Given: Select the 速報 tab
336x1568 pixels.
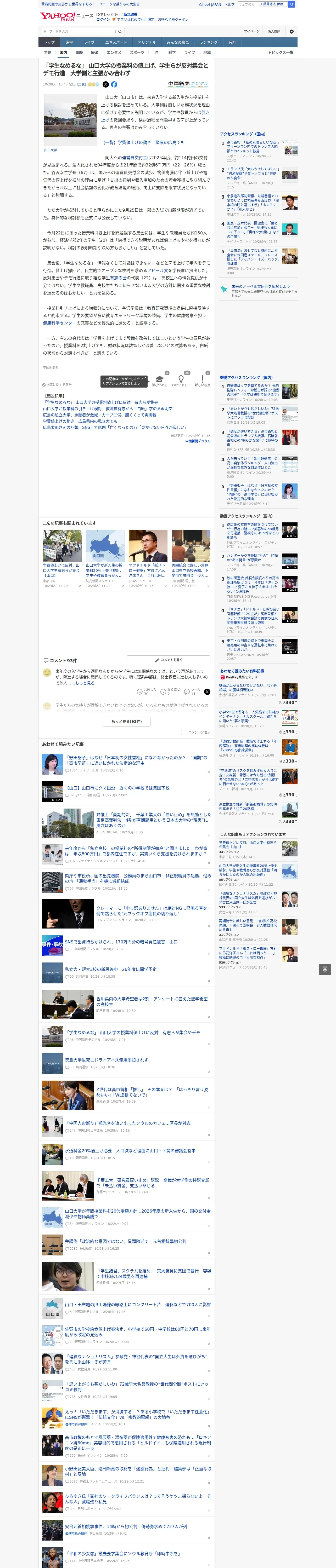Looking at the screenshot, I should [69, 43].
